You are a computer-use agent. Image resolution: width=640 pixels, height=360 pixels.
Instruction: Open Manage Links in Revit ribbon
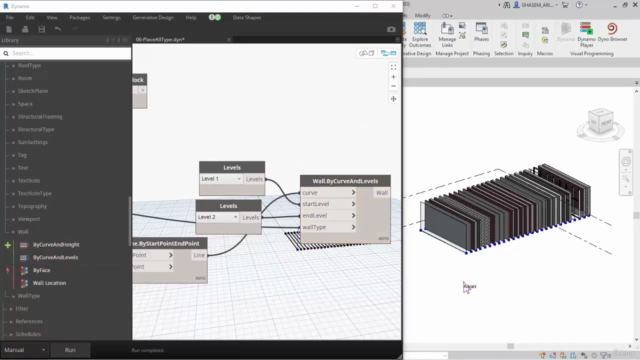point(447,35)
